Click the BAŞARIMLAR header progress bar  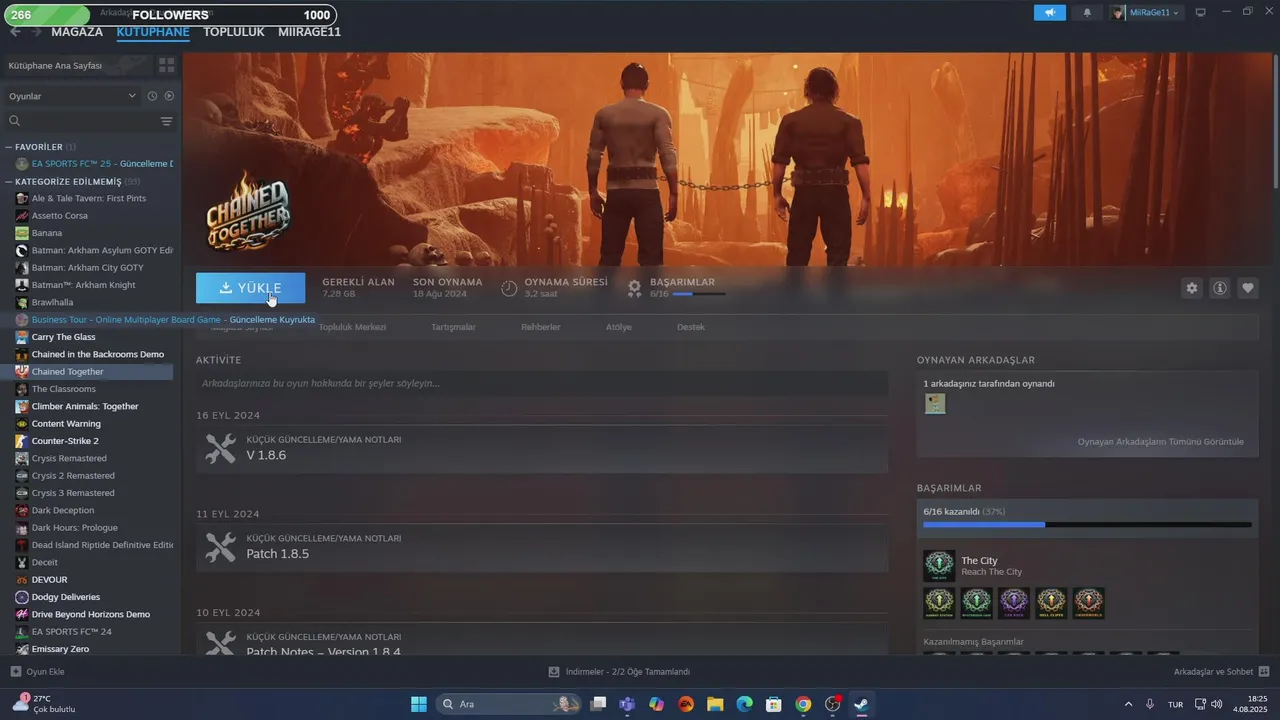698,294
